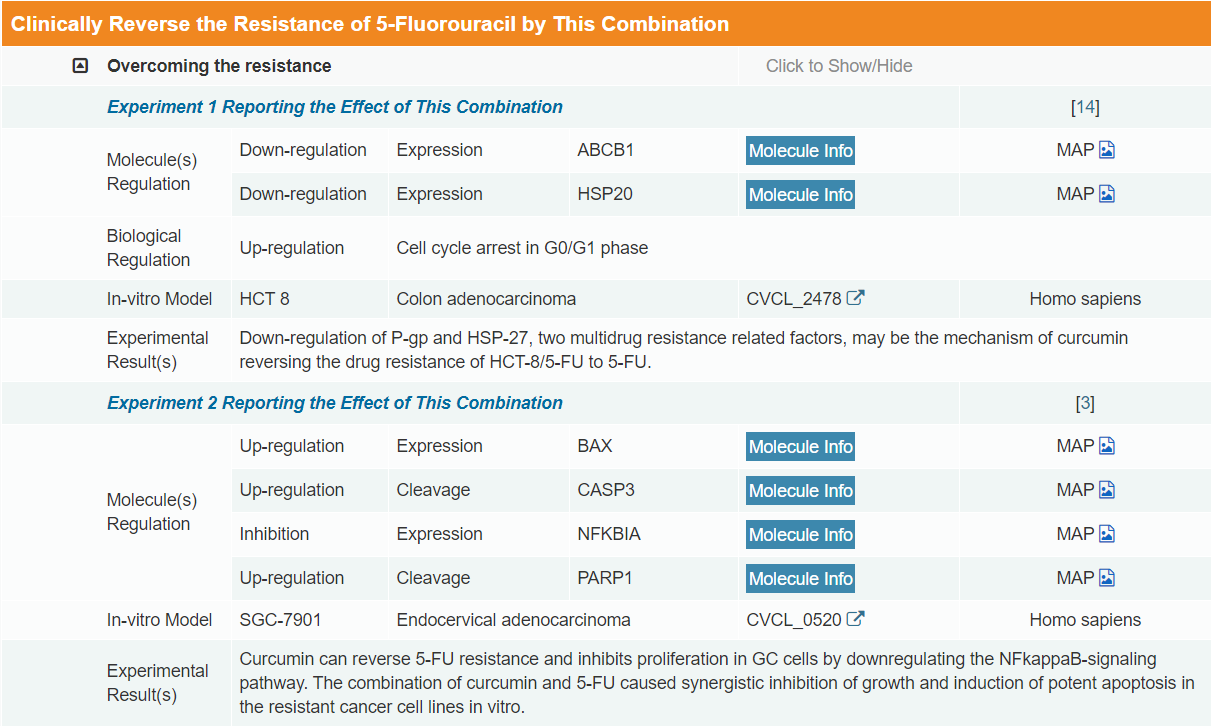
Task: Click Molecule Info button for BAX
Action: [800, 447]
